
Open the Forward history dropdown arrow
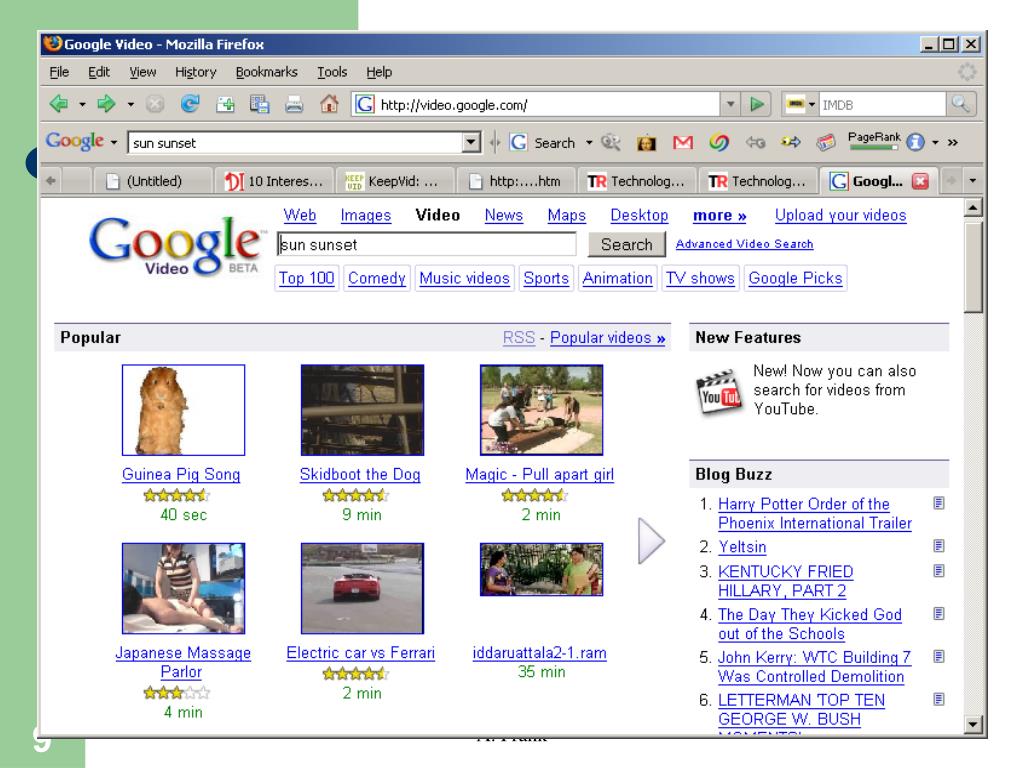(131, 104)
